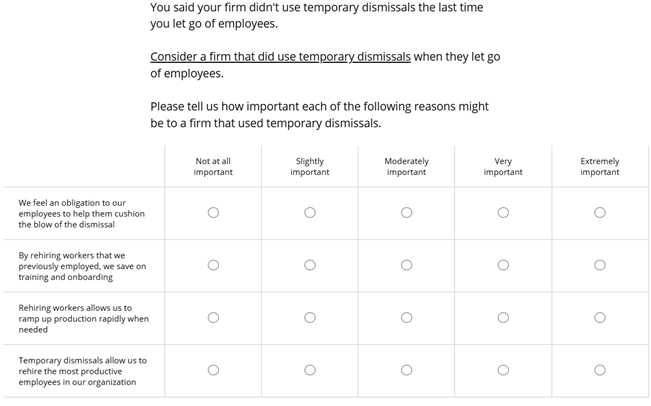Choose 'Slightly important' for rehiring most productive employees
Screen dimensions: 651x406
[x=310, y=370]
